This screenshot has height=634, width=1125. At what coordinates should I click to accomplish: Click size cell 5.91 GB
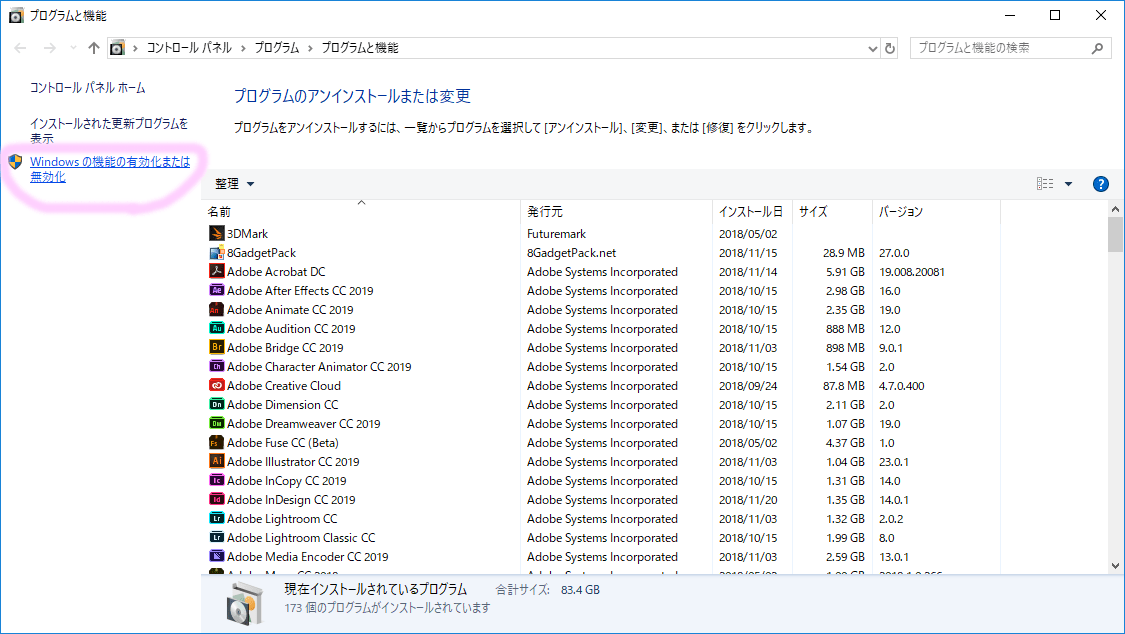(x=845, y=272)
